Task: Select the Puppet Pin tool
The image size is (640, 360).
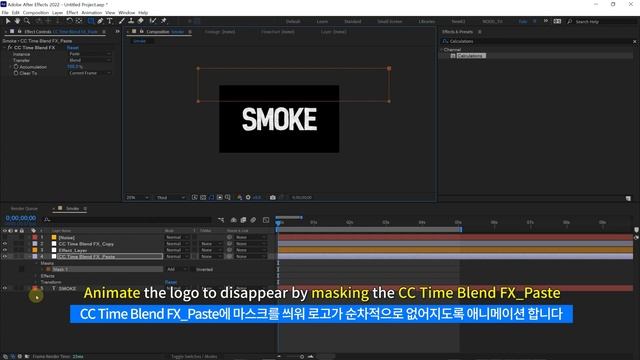Action: (x=164, y=21)
